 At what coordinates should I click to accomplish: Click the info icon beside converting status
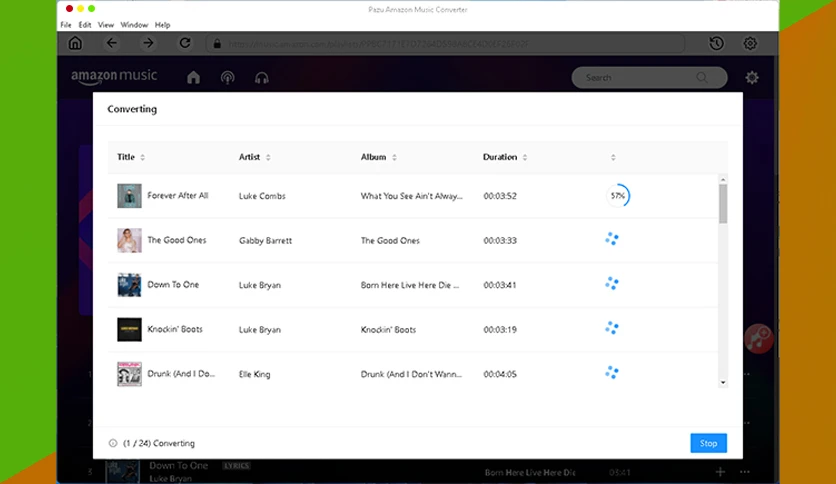point(113,443)
